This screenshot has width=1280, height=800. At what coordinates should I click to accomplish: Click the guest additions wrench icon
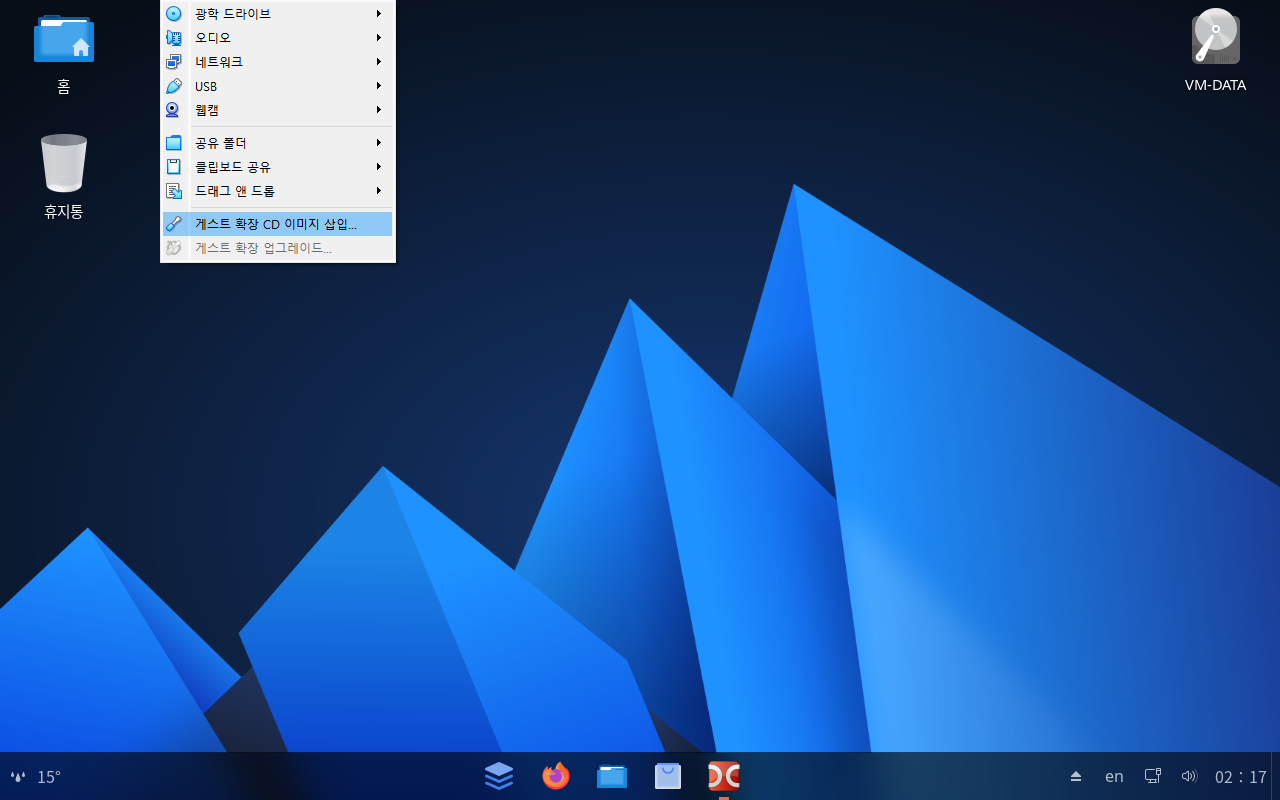click(x=174, y=224)
